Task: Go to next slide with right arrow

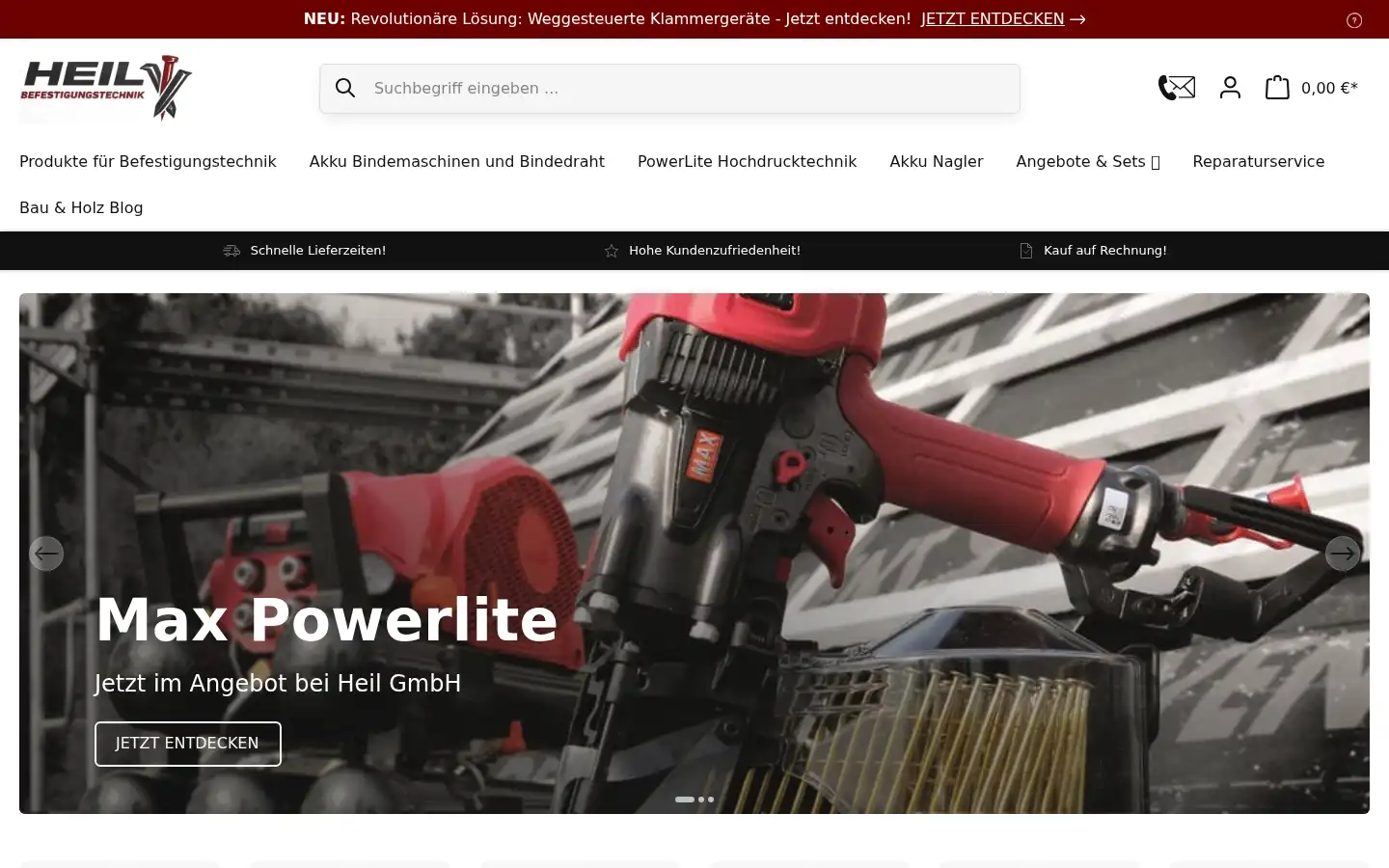Action: (1343, 554)
